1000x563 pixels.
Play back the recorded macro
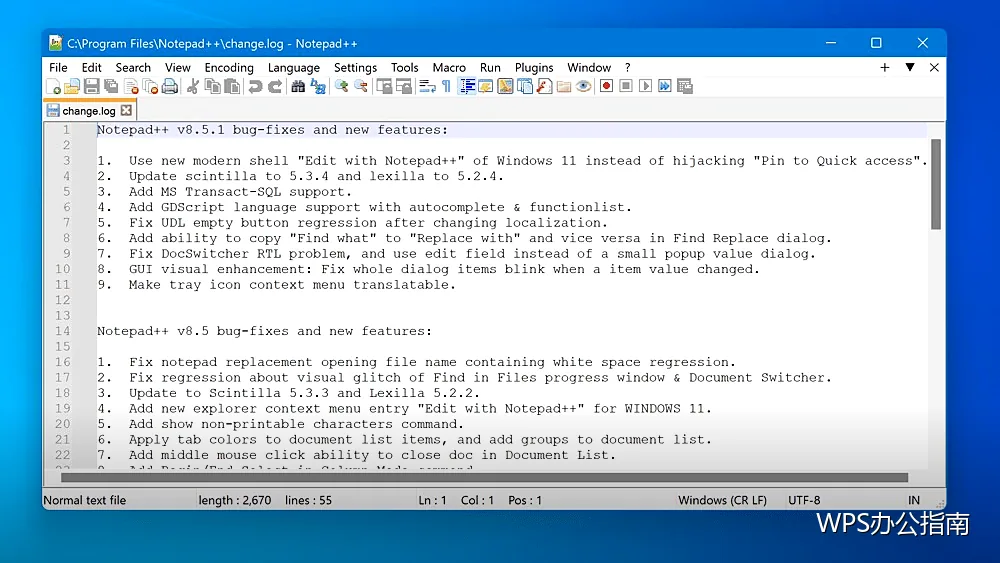645,86
